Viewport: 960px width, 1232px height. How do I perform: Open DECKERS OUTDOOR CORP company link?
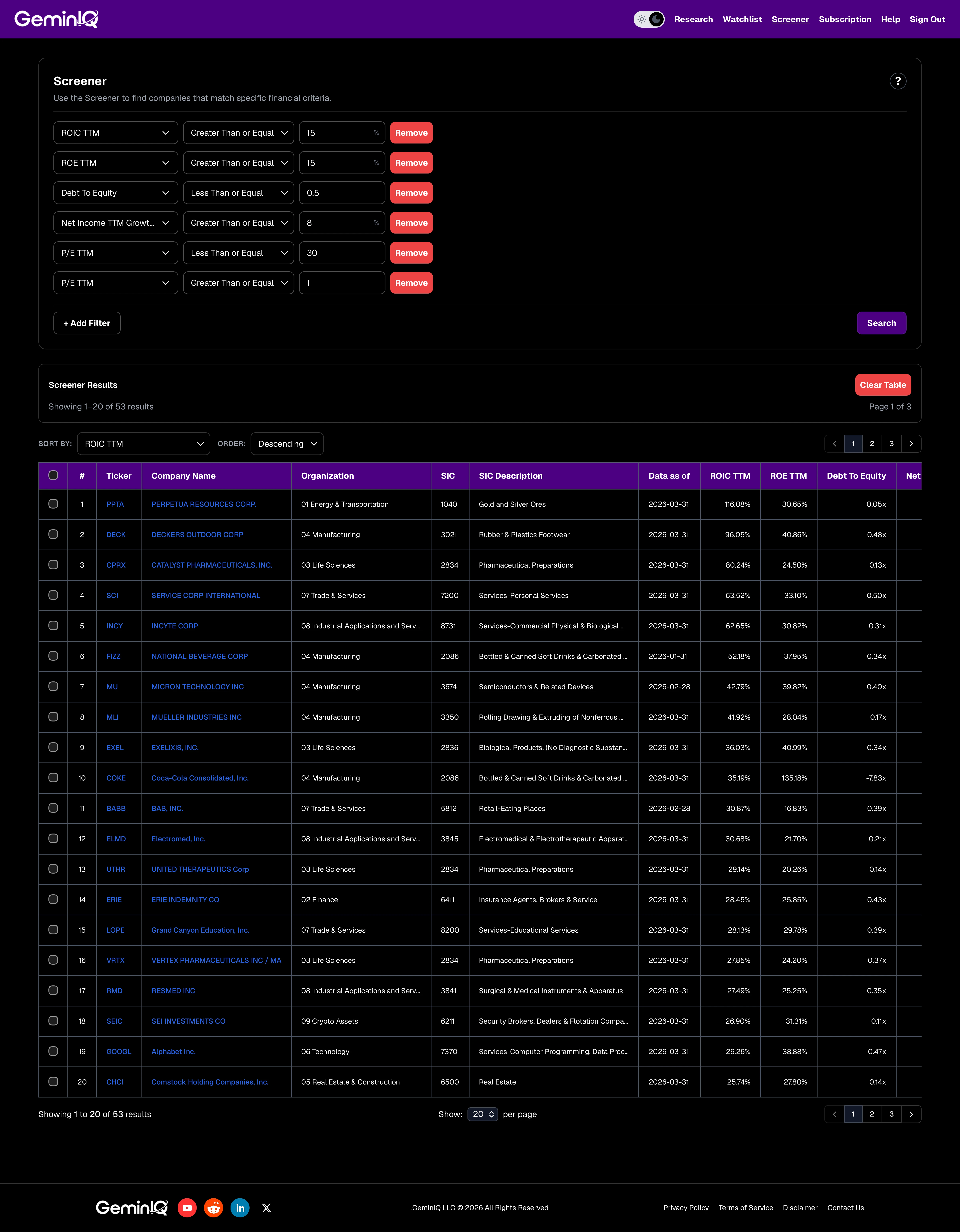tap(197, 535)
